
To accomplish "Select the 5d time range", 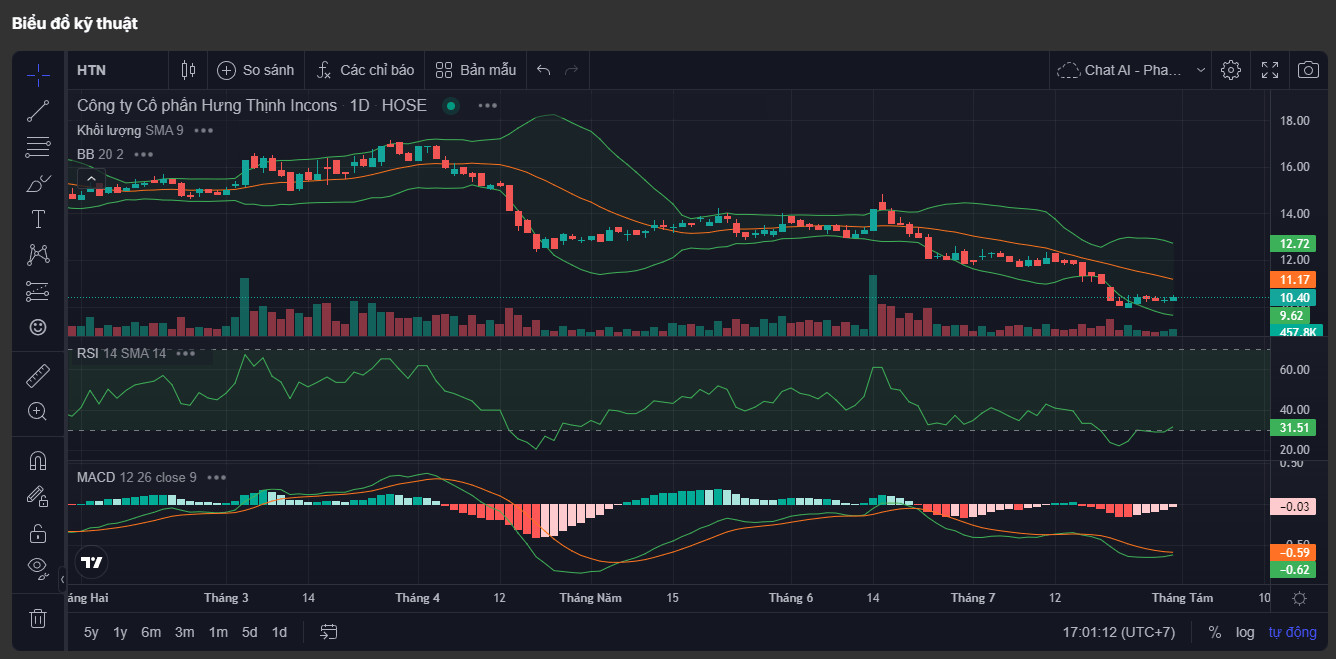I will [x=249, y=632].
